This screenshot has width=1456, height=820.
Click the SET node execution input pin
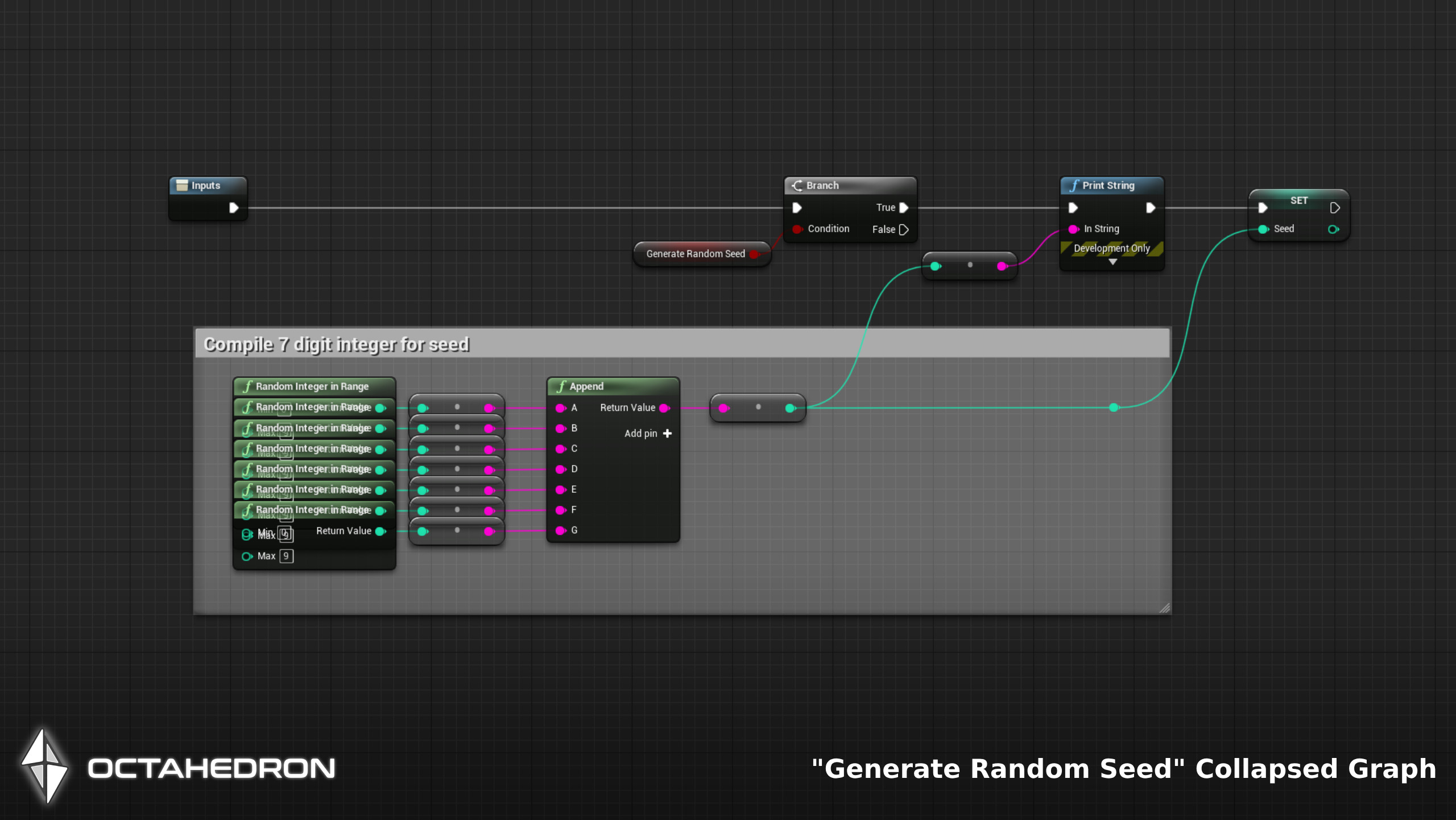pyautogui.click(x=1263, y=208)
